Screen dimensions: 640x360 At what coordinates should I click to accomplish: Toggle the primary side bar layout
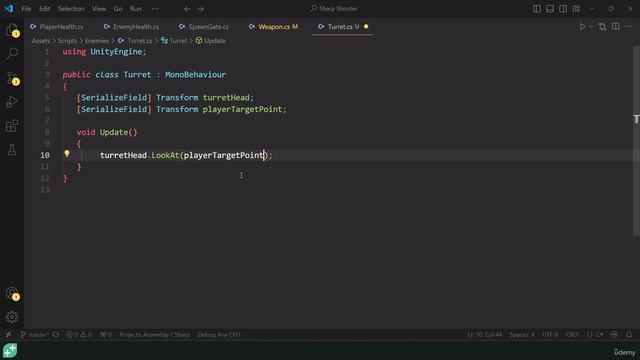pyautogui.click(x=537, y=9)
